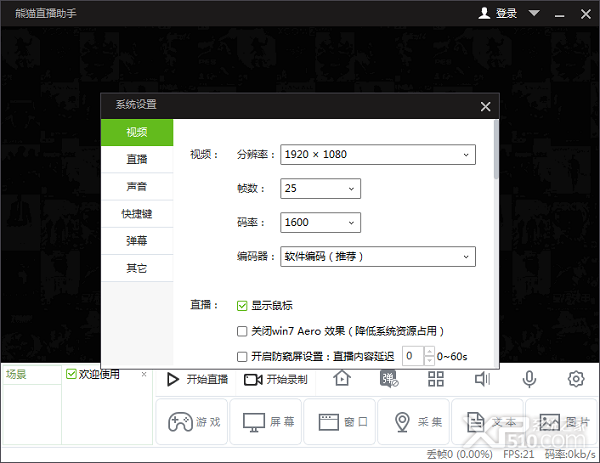Add a 窗口 window source
The width and height of the screenshot is (600, 463).
tap(340, 422)
